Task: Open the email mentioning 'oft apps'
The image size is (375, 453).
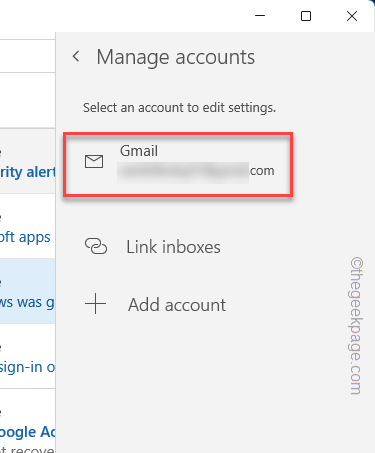Action: (x=28, y=226)
